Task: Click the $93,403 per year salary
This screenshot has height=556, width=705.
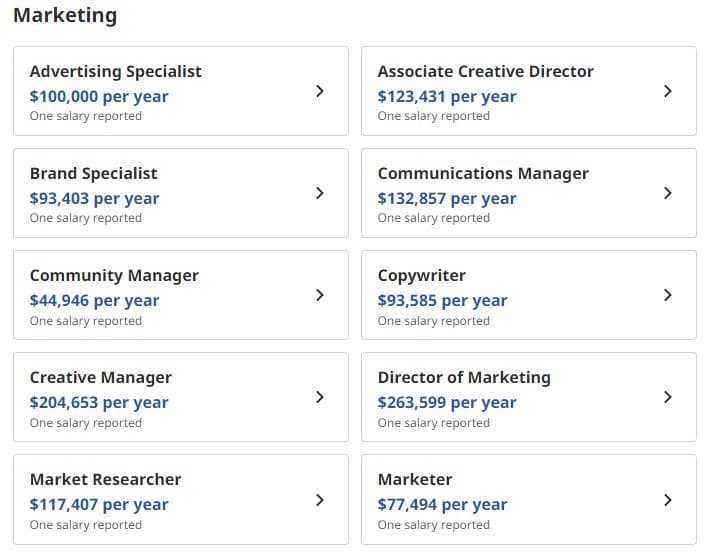Action: (94, 198)
